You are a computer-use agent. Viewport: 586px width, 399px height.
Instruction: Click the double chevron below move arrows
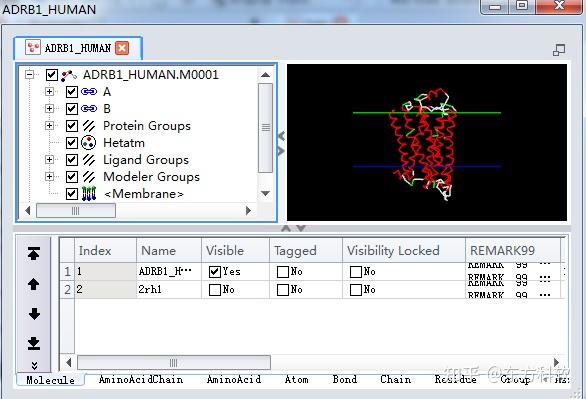[34, 365]
